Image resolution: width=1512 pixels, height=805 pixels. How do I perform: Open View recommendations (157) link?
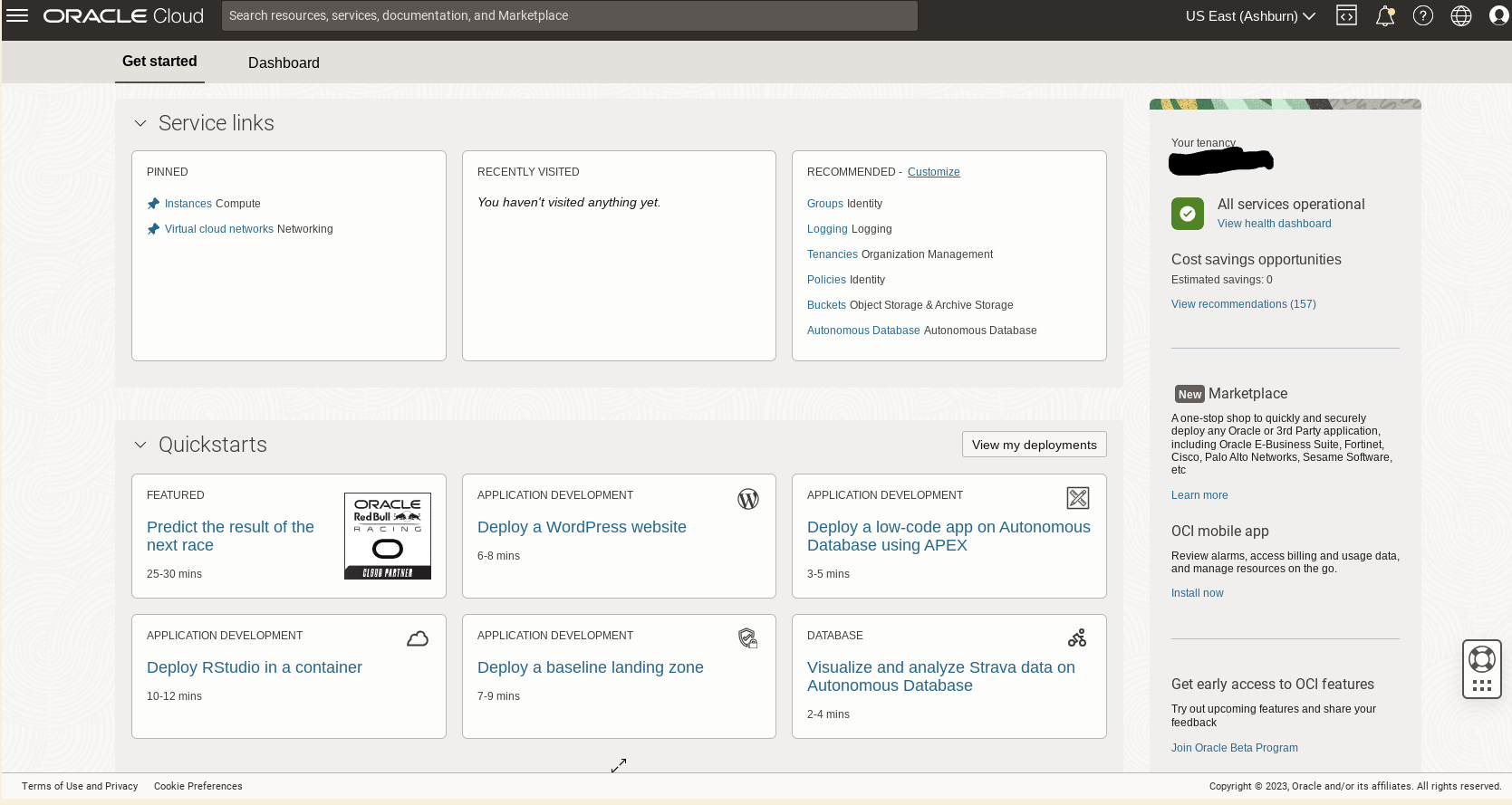pyautogui.click(x=1244, y=304)
